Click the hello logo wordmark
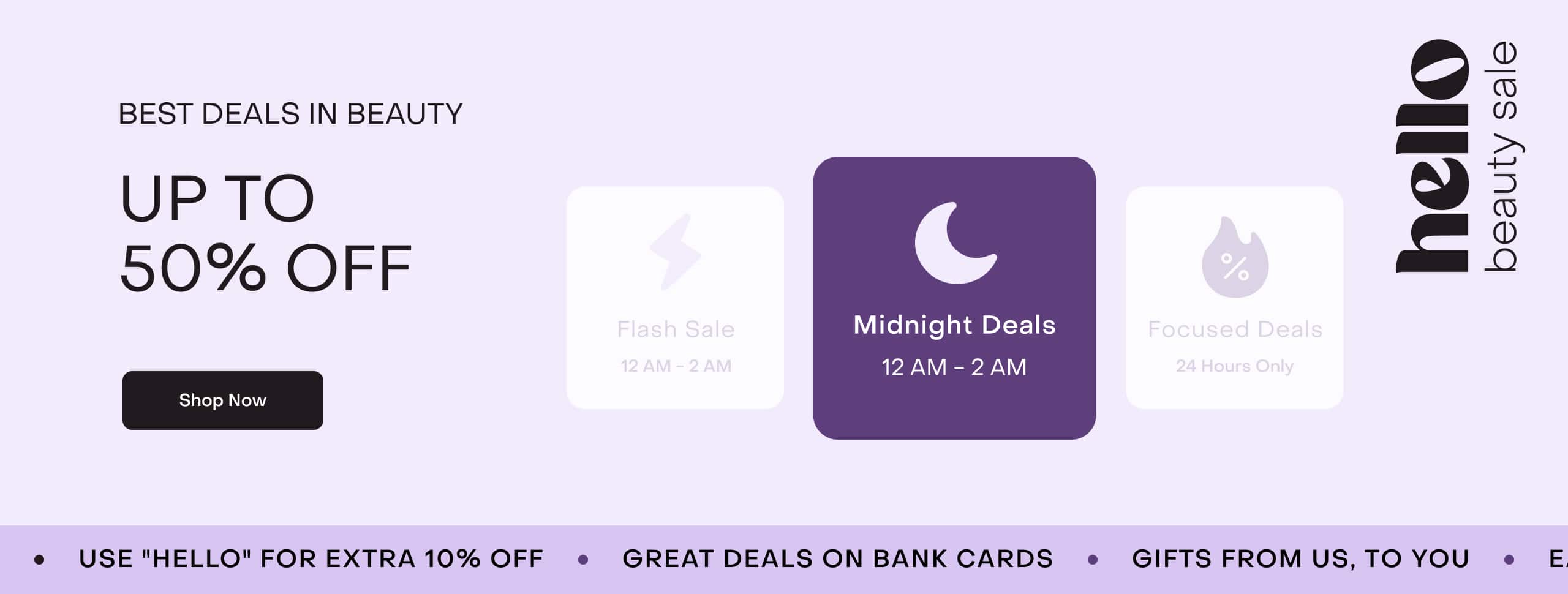This screenshot has width=1568, height=594. 1432,156
